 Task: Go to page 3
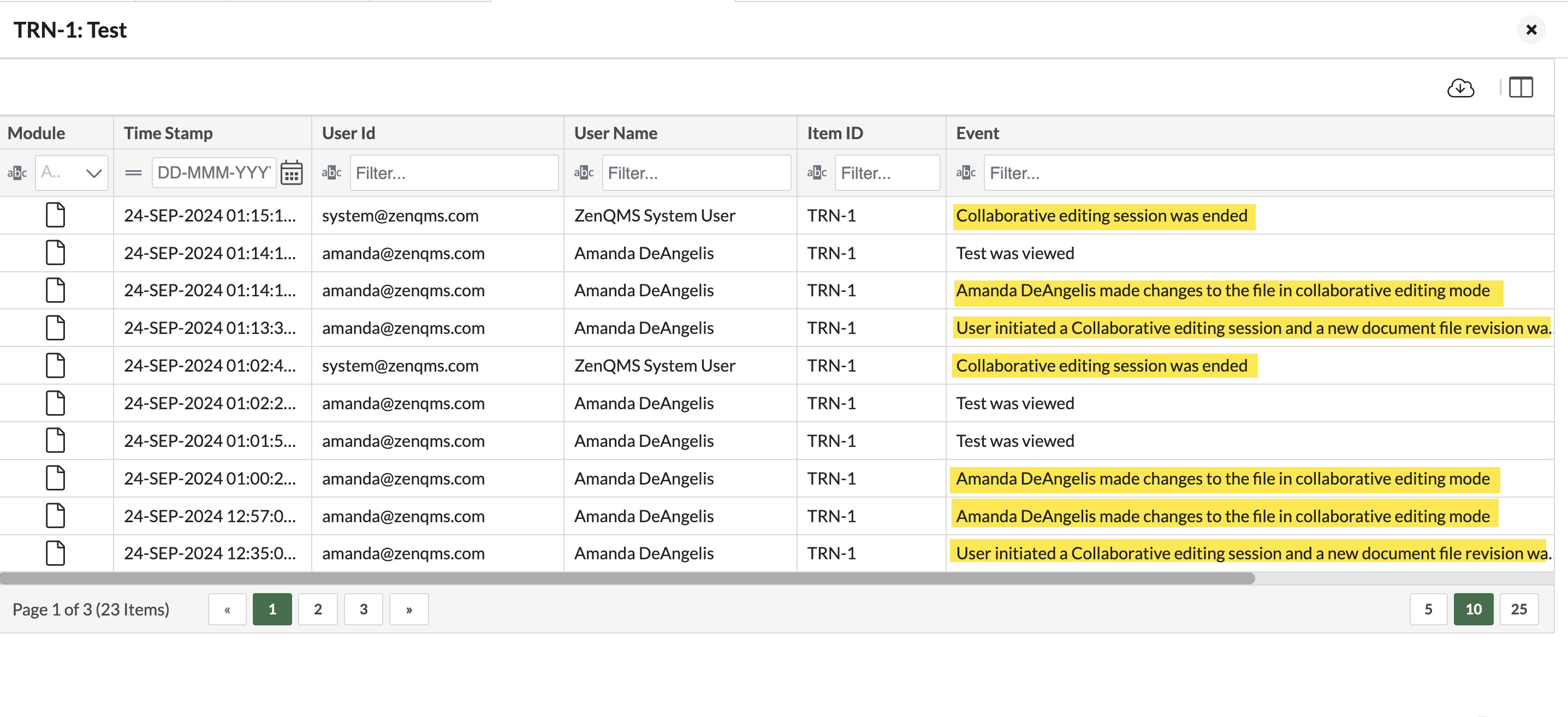pyautogui.click(x=364, y=610)
